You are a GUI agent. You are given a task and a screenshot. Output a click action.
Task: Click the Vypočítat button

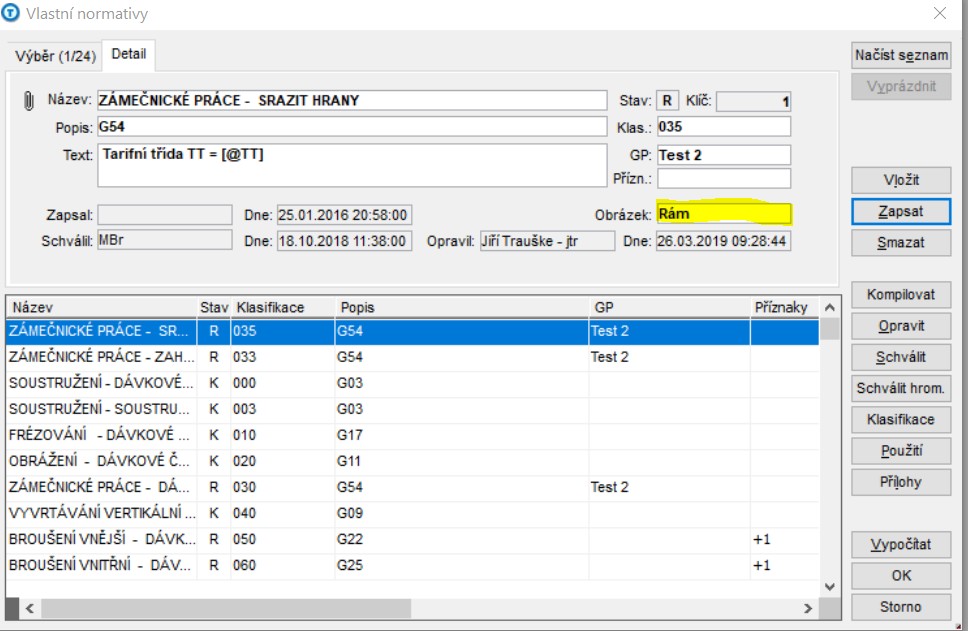point(901,545)
